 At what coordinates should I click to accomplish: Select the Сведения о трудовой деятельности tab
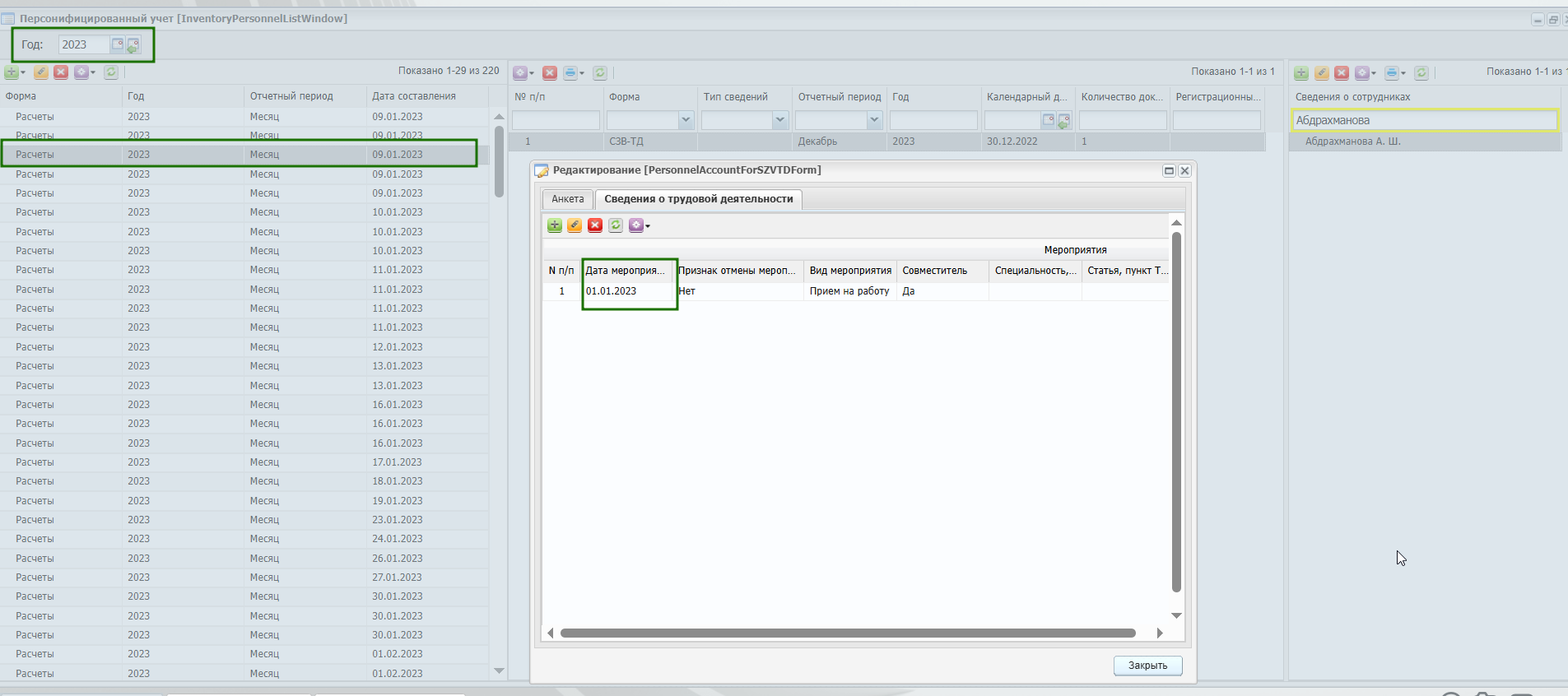coord(699,199)
